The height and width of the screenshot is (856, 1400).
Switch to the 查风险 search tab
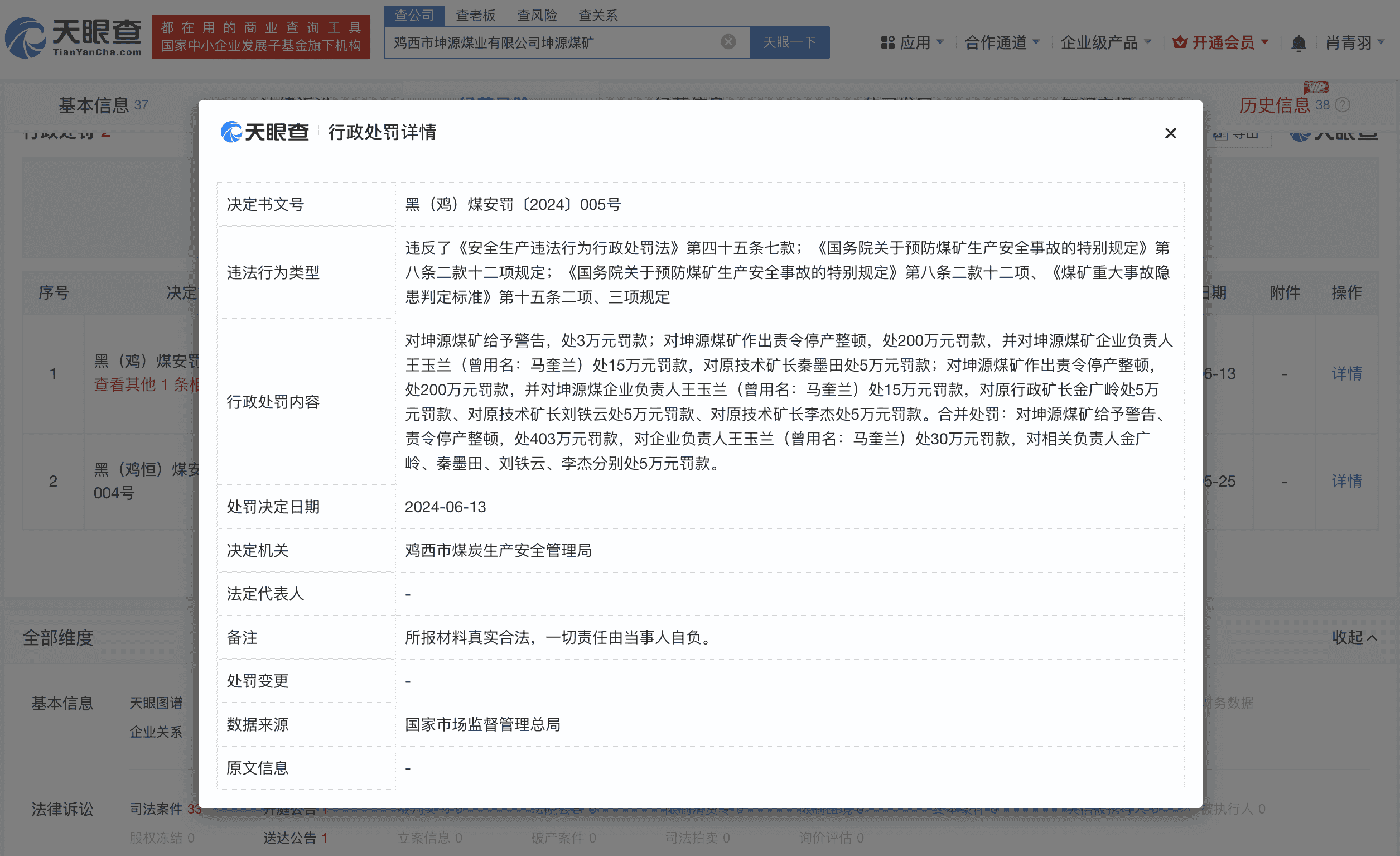pos(537,16)
